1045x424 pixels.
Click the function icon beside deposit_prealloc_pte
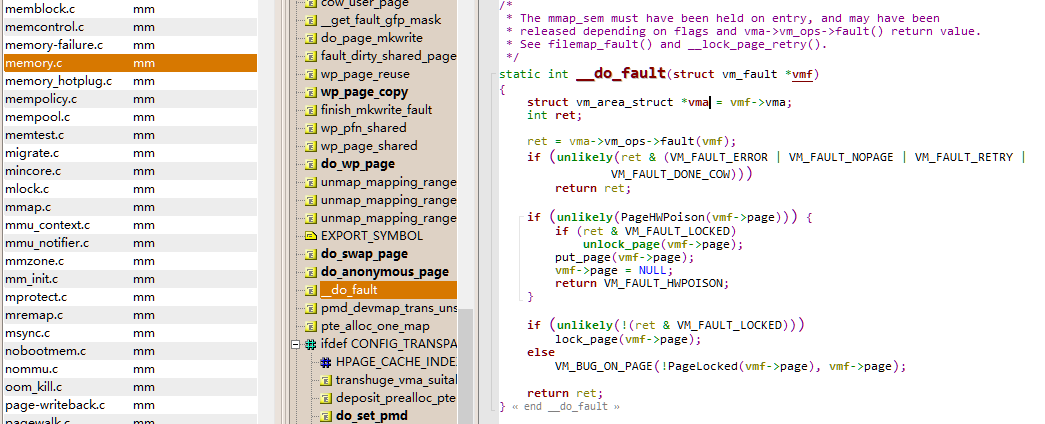tap(326, 398)
